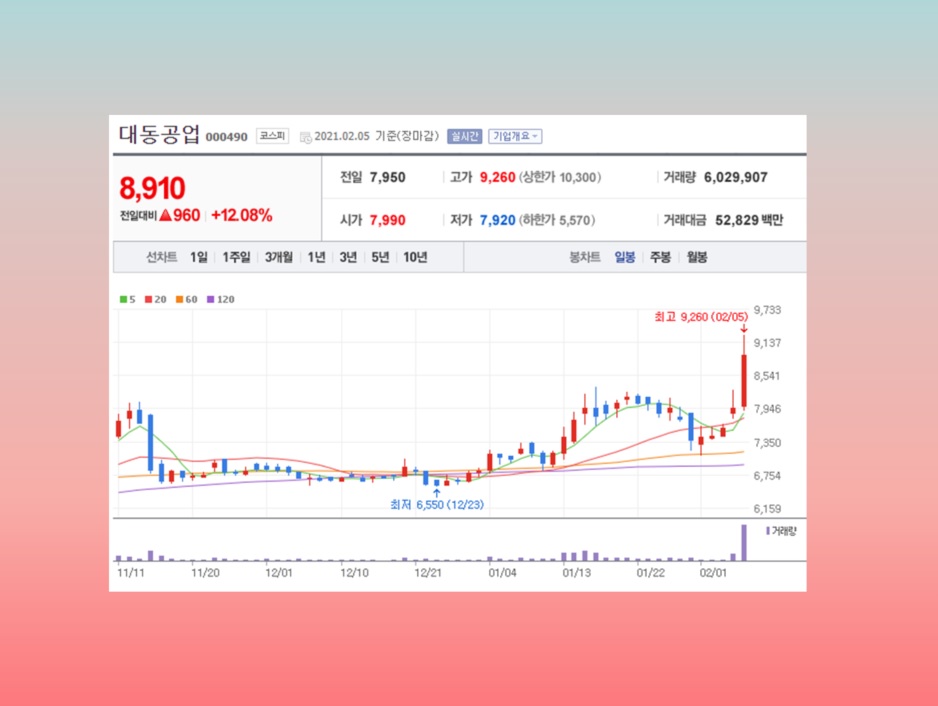This screenshot has width=938, height=706.
Task: Switch to 일봉 daily candle chart
Action: (x=625, y=257)
